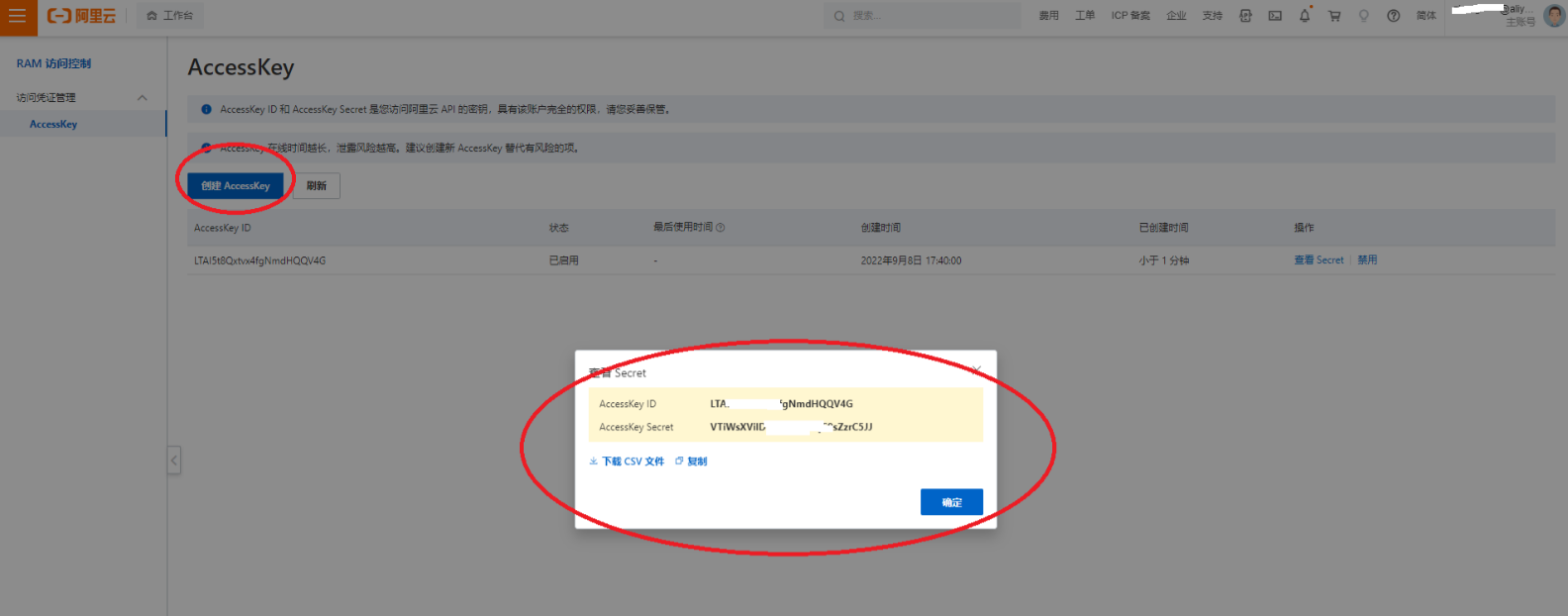The image size is (1568, 616).
Task: Click the 状态 column header
Action: (x=558, y=228)
